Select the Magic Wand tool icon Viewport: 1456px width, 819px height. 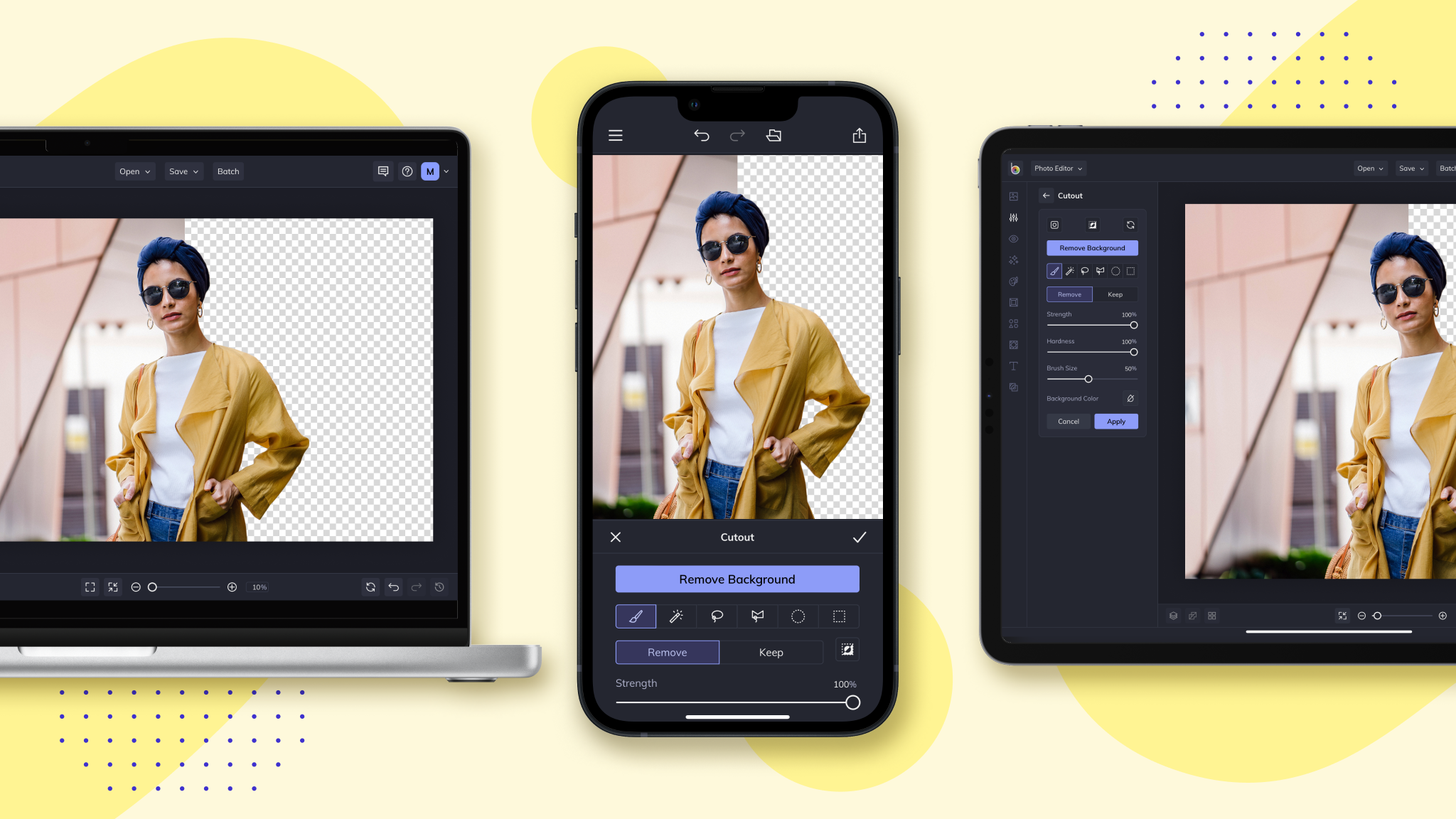(676, 616)
